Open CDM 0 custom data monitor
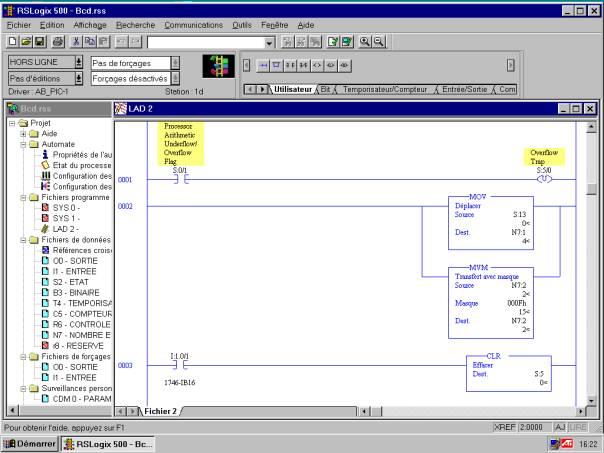Screen dimensions: 604x453 (x=77, y=399)
